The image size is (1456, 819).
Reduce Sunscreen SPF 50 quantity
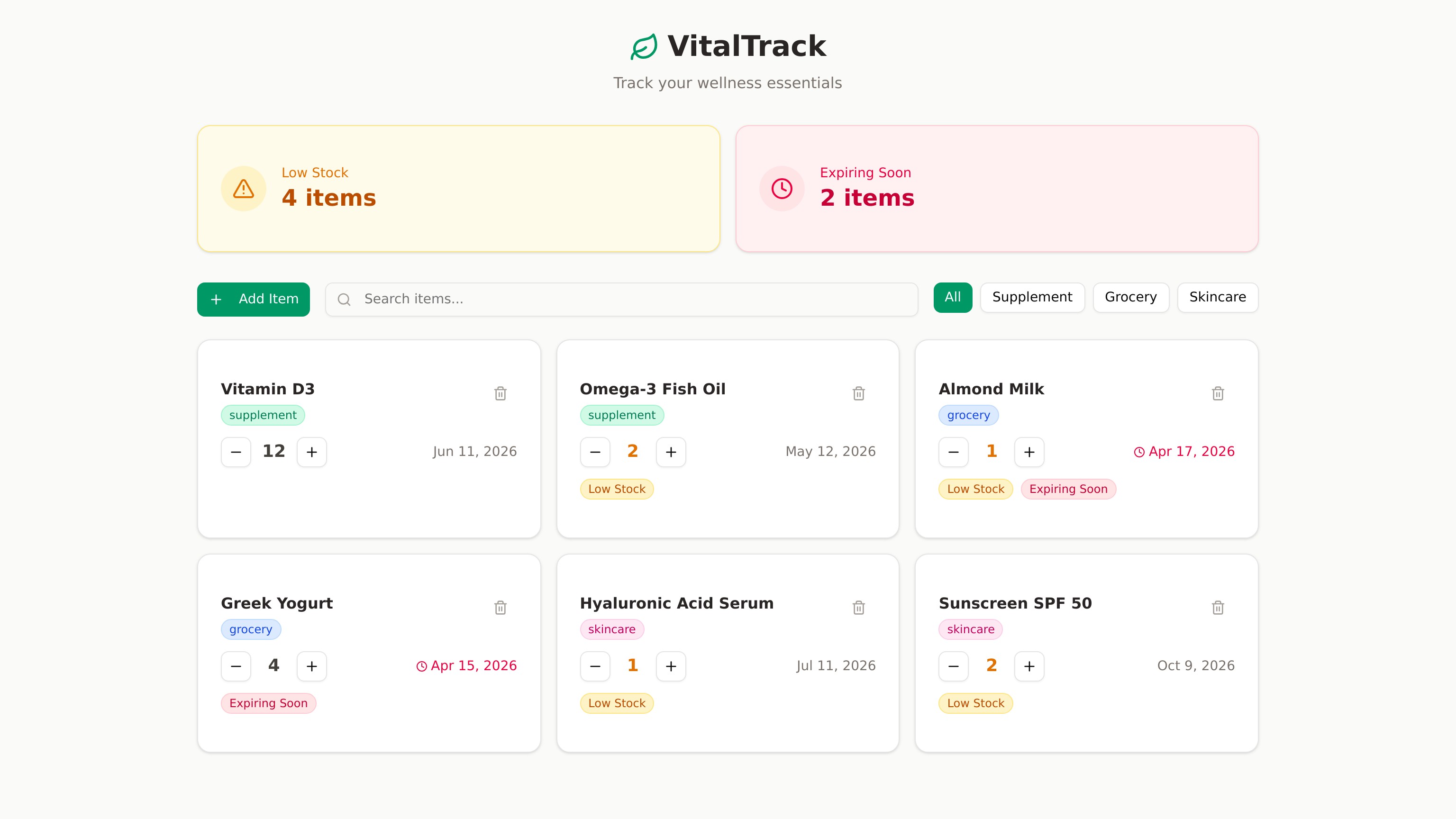point(954,666)
